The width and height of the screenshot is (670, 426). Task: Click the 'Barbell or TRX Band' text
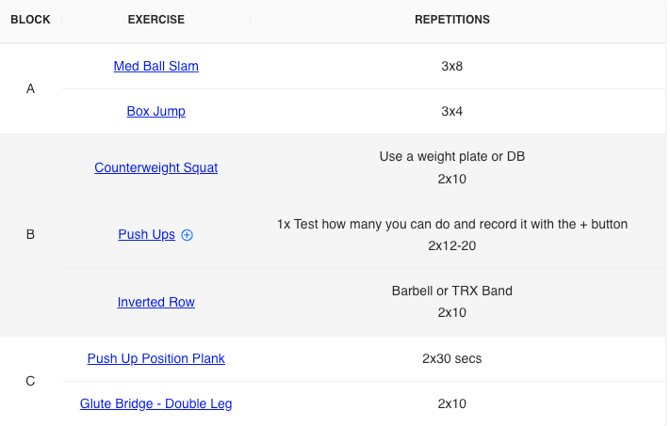click(452, 291)
